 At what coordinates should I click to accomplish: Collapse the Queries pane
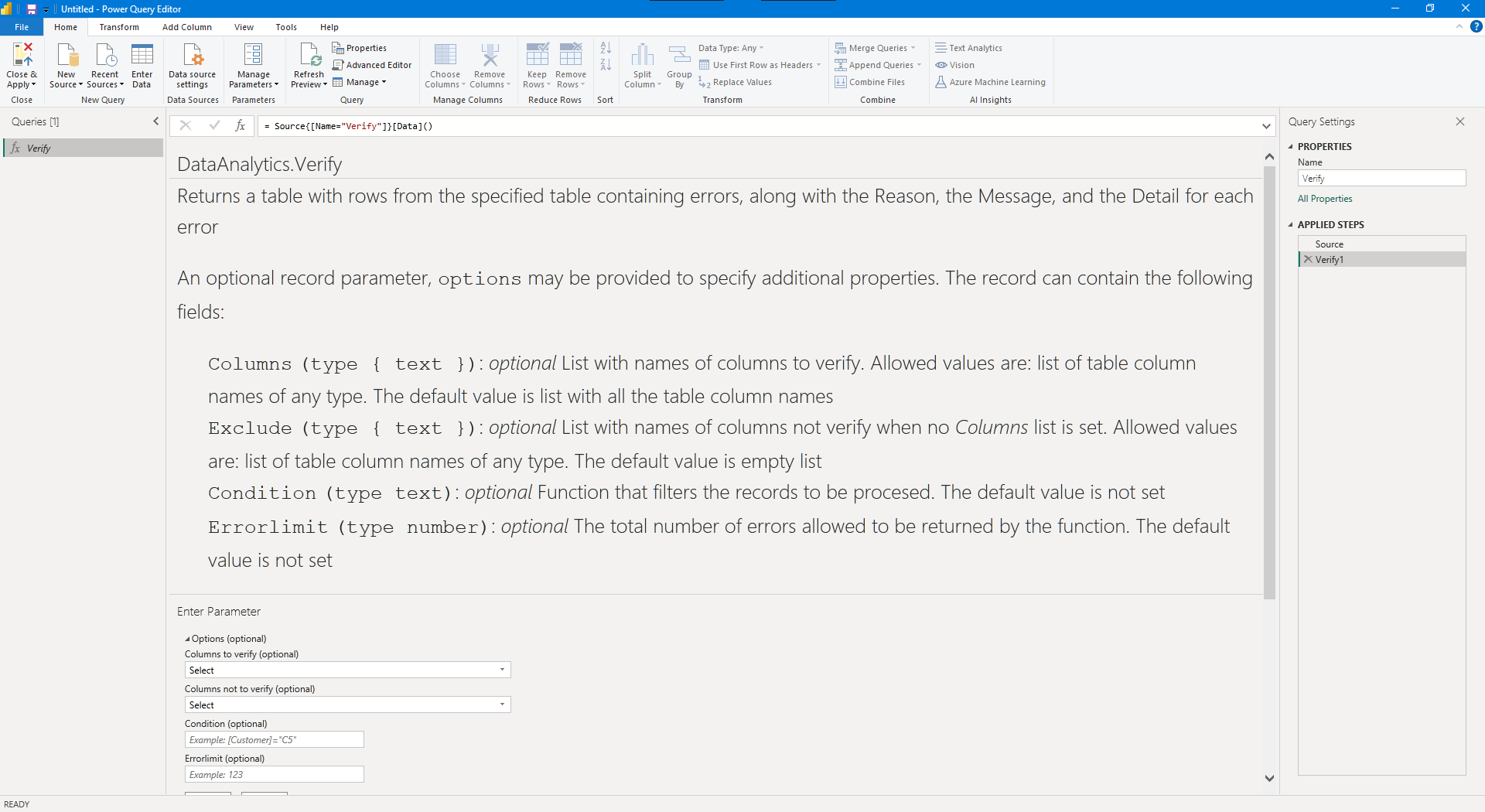coord(155,121)
